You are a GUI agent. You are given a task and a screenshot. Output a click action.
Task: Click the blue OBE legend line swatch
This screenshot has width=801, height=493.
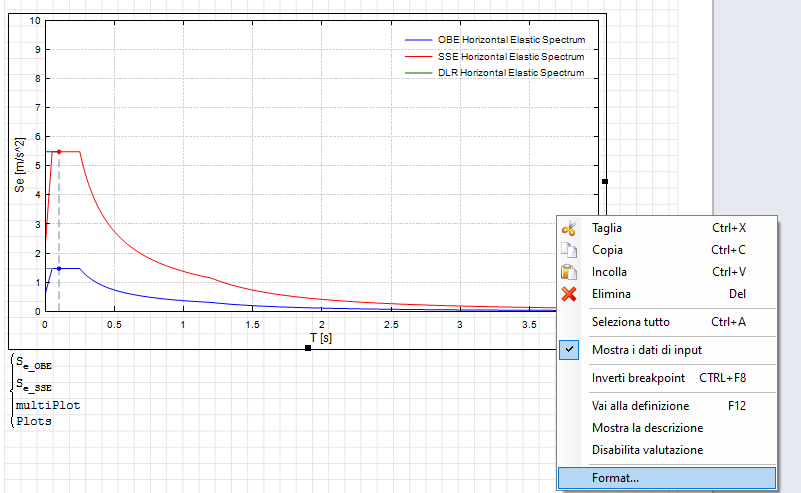click(418, 39)
